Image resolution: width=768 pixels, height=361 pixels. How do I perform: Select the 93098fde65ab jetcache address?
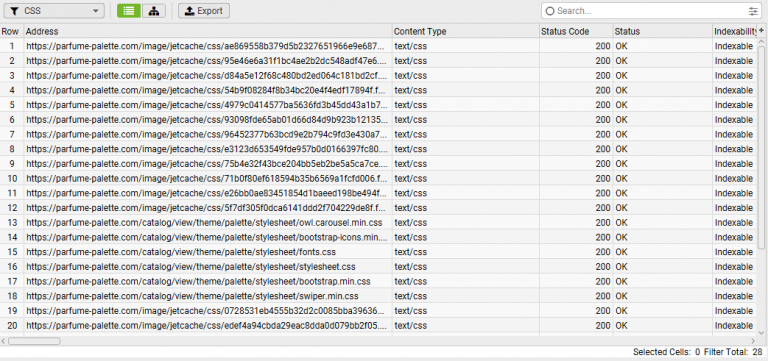pos(207,120)
